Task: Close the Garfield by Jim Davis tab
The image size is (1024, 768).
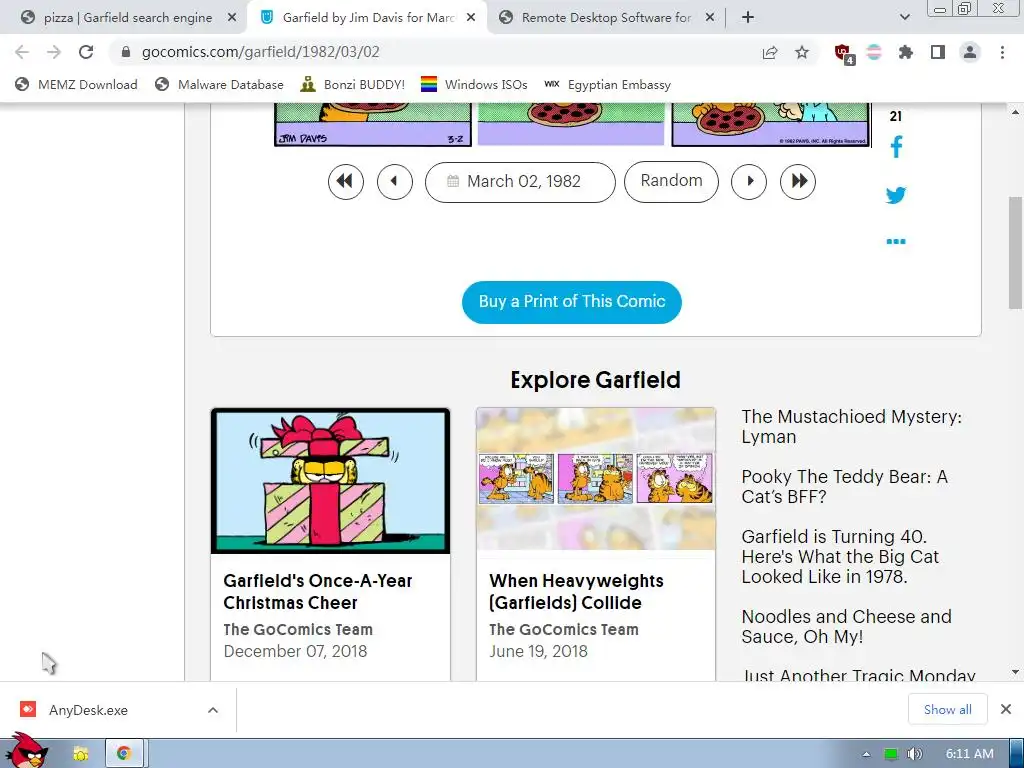Action: coord(471,18)
